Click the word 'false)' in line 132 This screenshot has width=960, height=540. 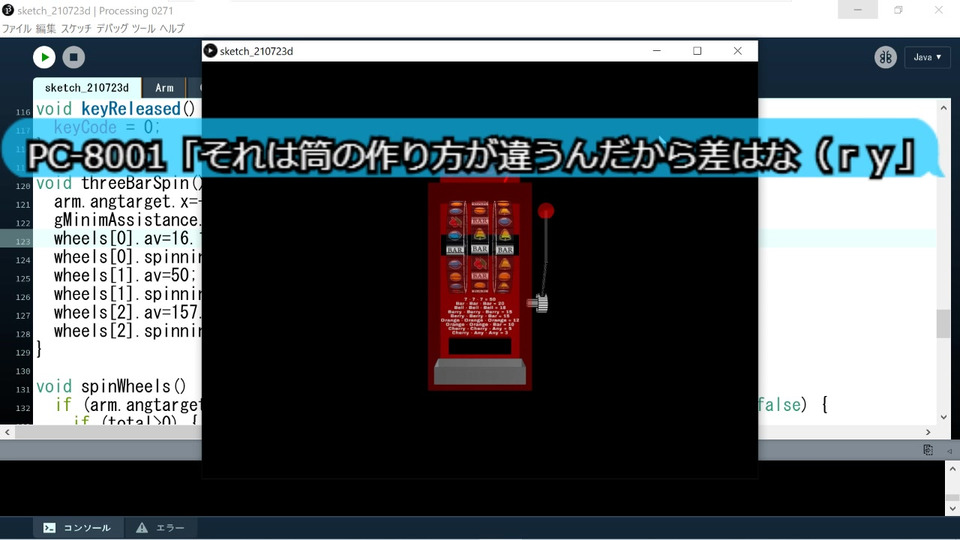coord(780,405)
